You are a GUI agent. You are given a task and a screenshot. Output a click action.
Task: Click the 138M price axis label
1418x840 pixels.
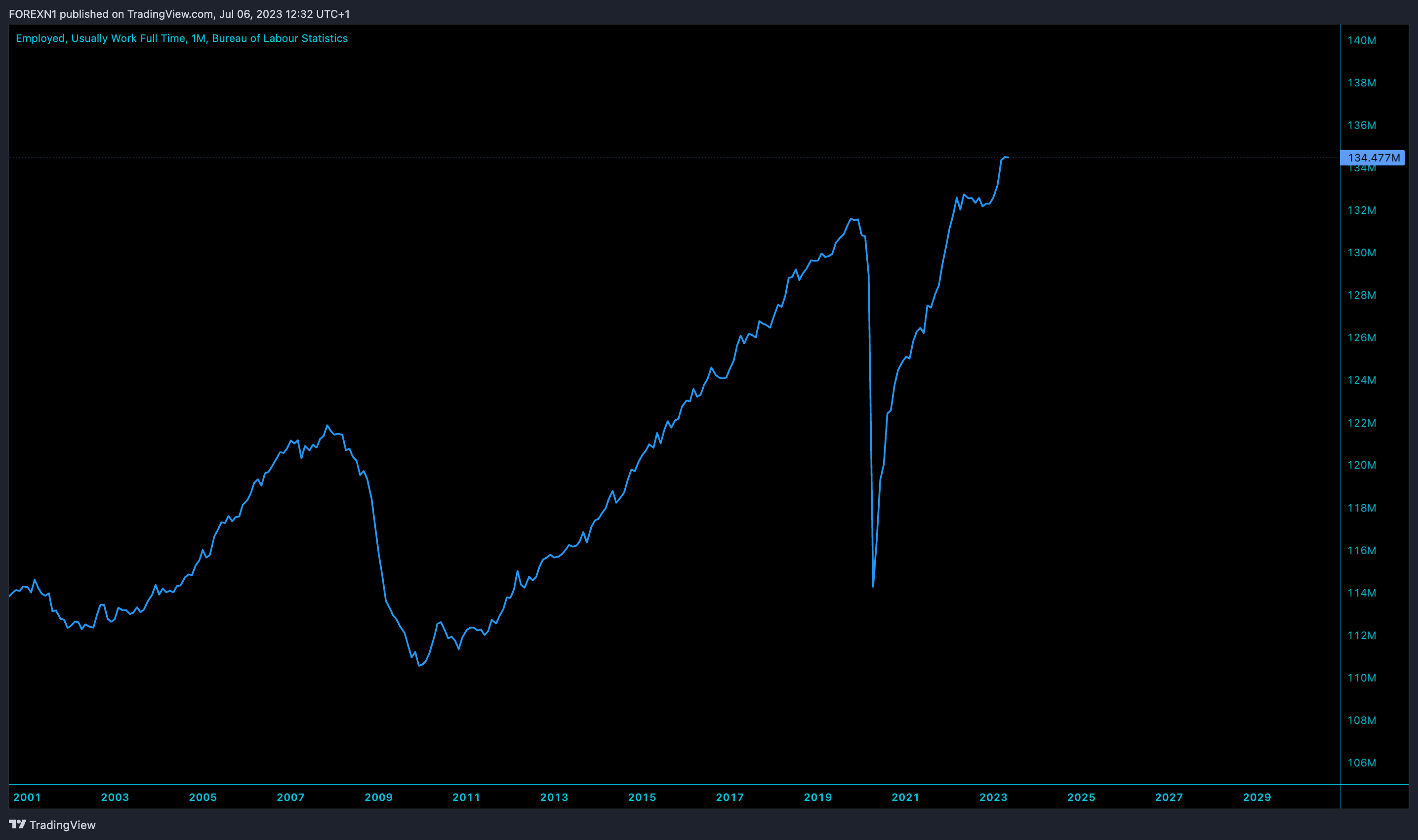(1361, 82)
